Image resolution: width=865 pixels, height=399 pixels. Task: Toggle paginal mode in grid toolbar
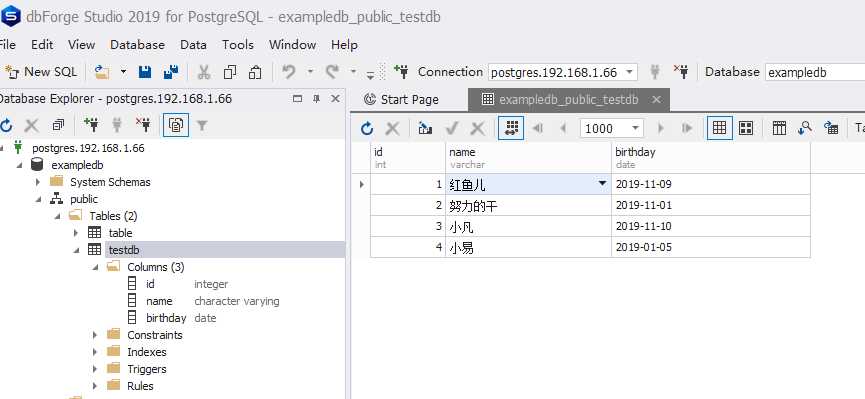click(511, 128)
